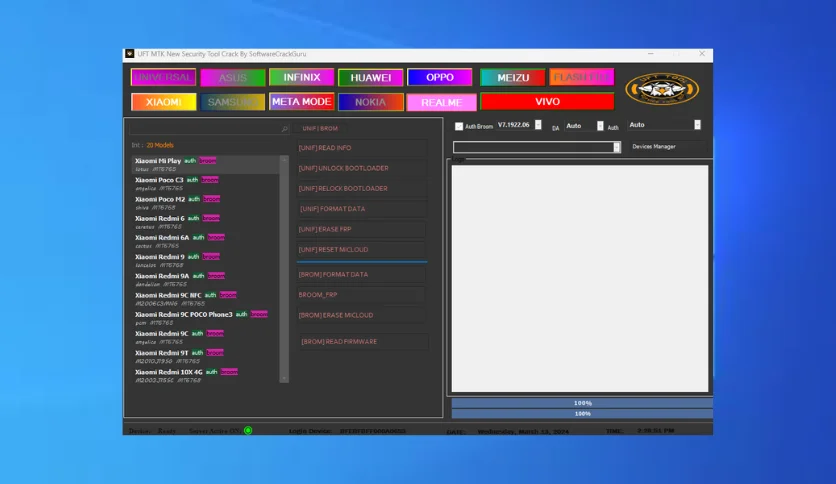The image size is (836, 484).
Task: Close the UFT MTK tool window
Action: (702, 54)
